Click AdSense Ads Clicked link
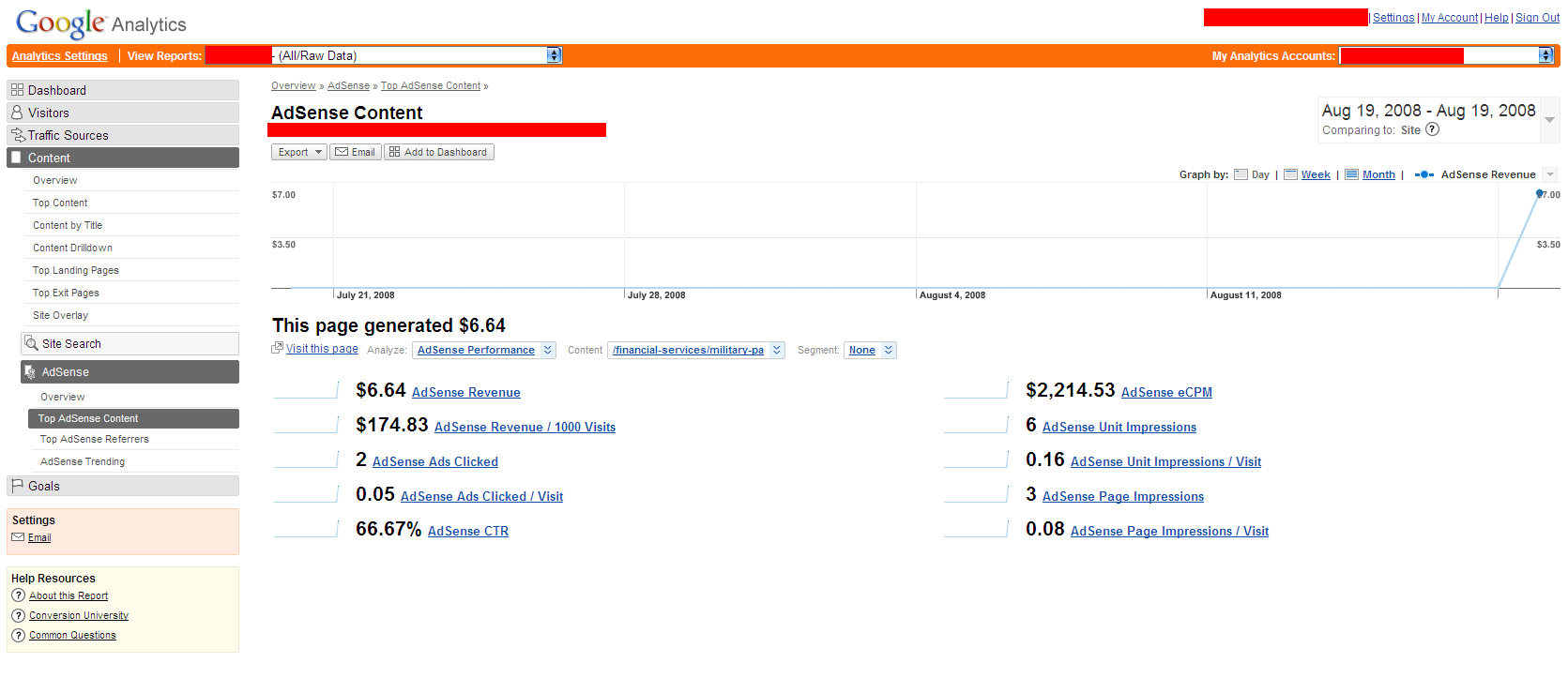 coord(435,461)
